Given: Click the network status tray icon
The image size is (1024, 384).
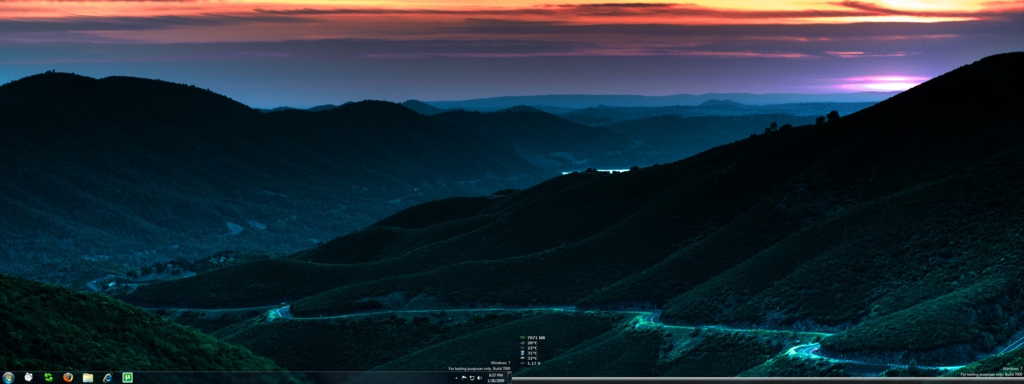Looking at the screenshot, I should (472, 378).
